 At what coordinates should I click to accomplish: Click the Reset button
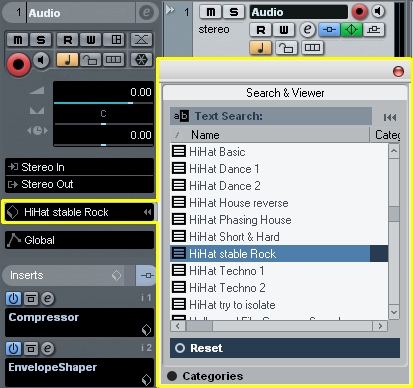tap(285, 348)
